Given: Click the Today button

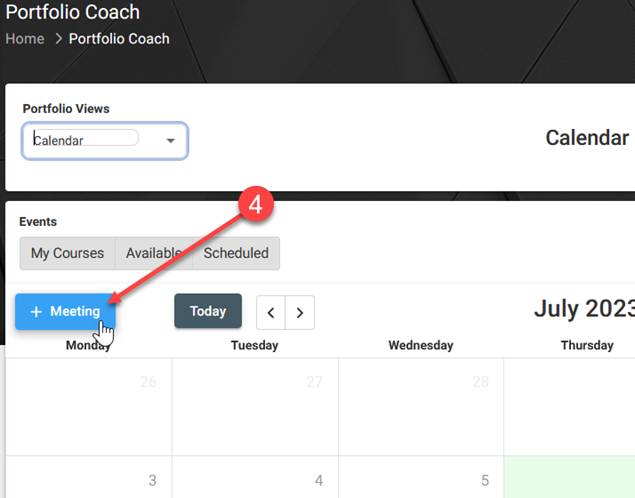Looking at the screenshot, I should point(208,311).
